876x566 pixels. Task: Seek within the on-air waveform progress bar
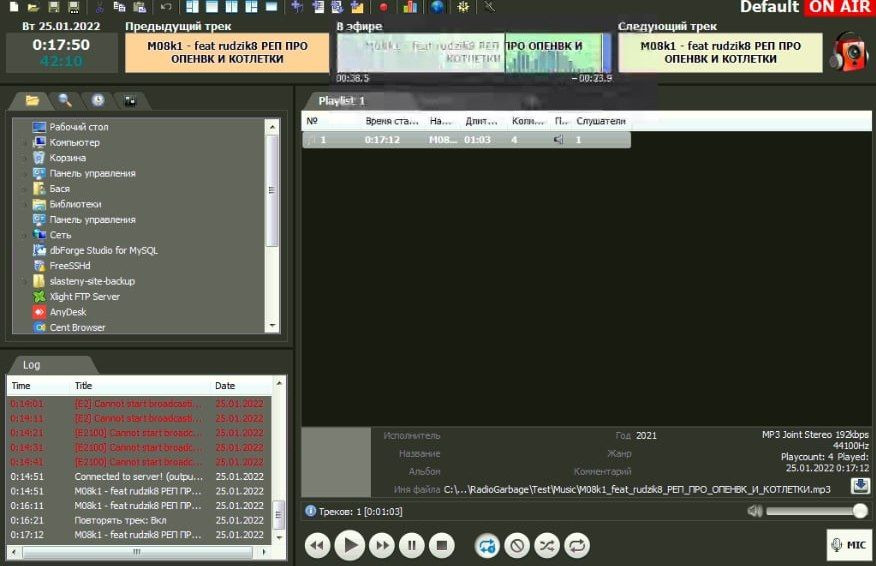474,53
